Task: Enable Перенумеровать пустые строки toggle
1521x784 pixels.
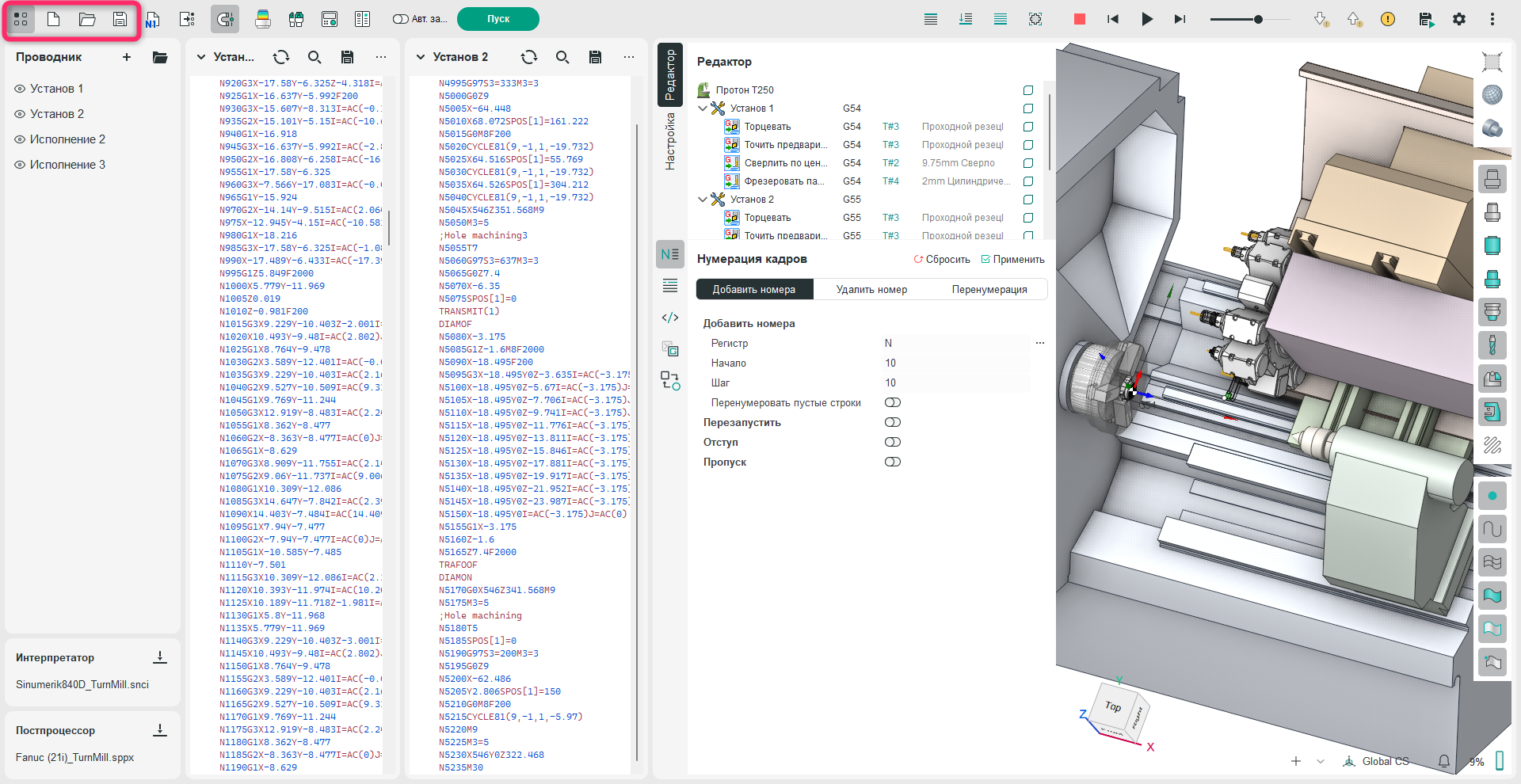Action: coord(893,402)
